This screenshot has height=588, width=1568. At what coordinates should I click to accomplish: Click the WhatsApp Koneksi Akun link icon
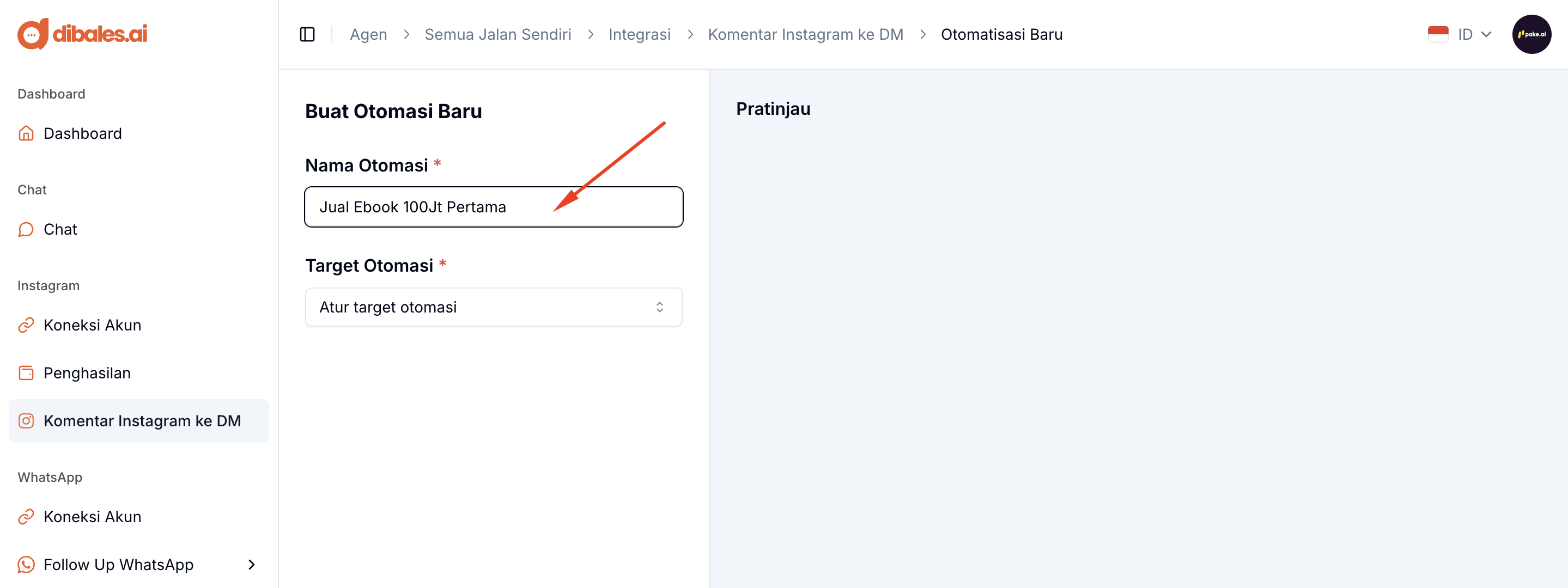pyautogui.click(x=26, y=517)
